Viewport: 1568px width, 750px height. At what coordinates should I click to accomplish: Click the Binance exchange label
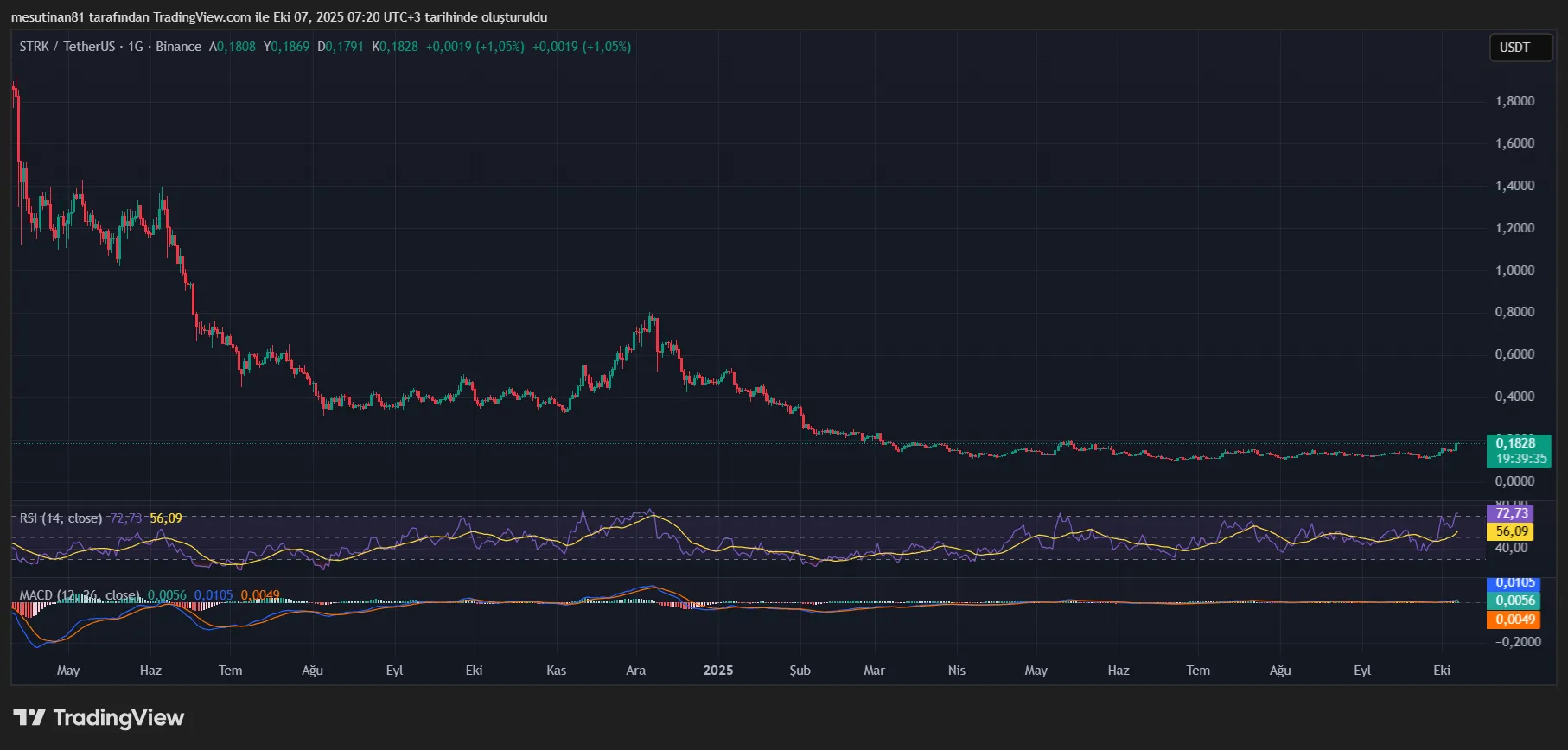(179, 47)
